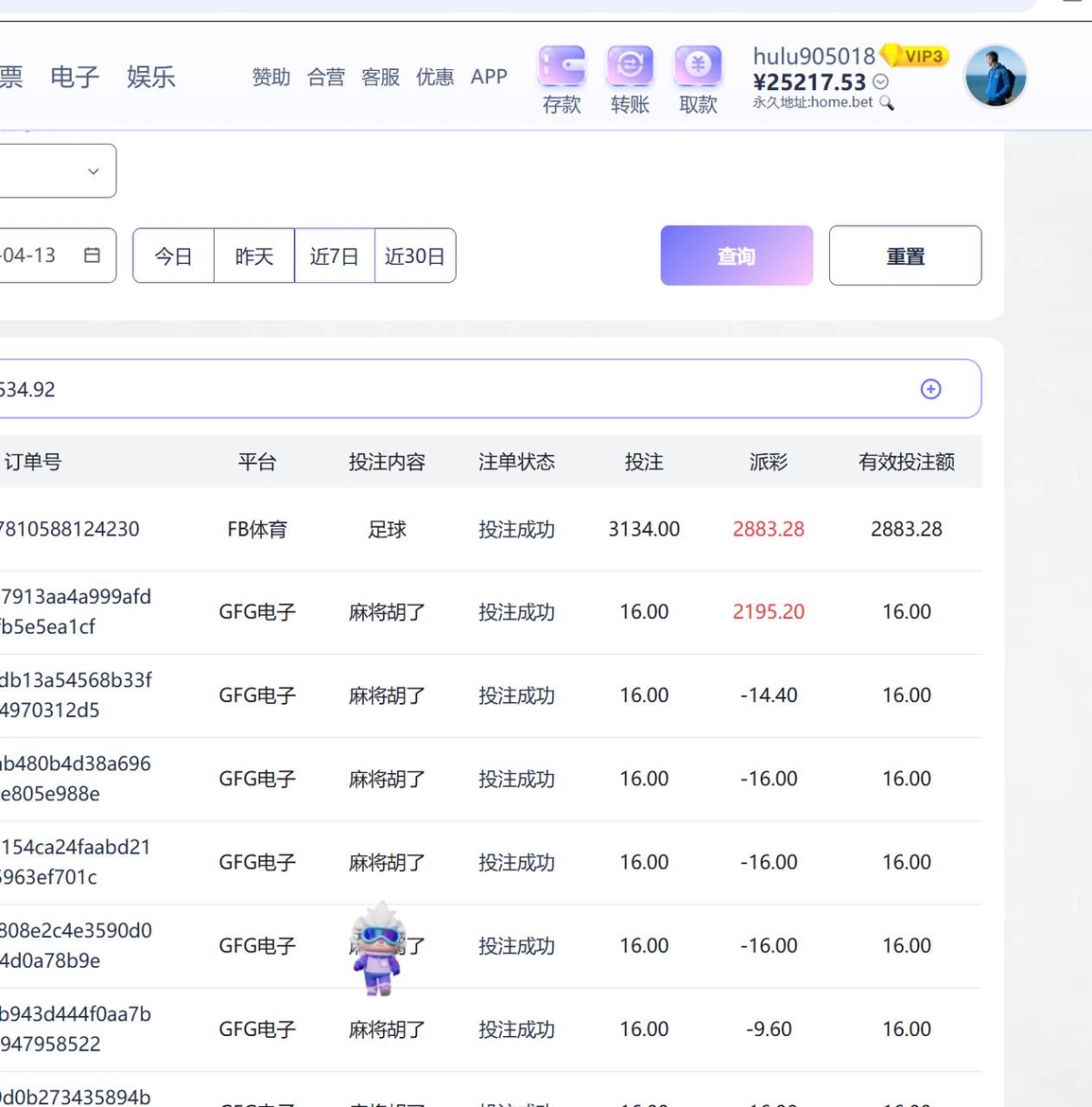Open the date picker with the calendar icon
The width and height of the screenshot is (1092, 1107).
tap(91, 256)
